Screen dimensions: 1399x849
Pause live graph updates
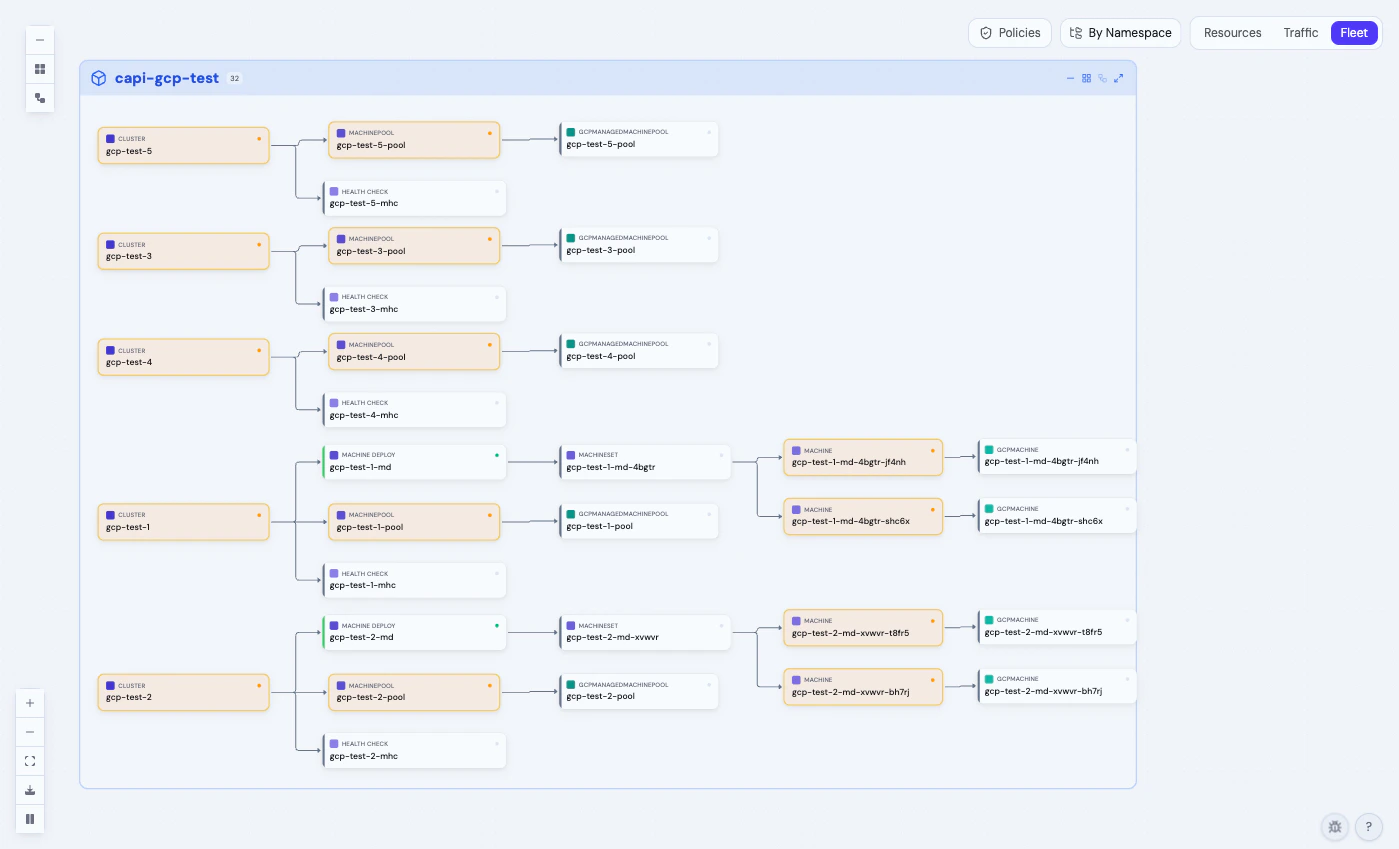click(x=30, y=819)
